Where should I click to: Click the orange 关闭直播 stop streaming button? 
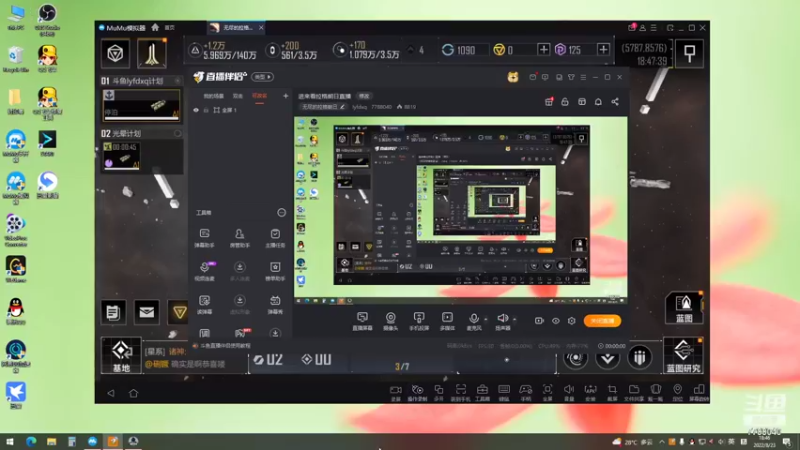602,321
